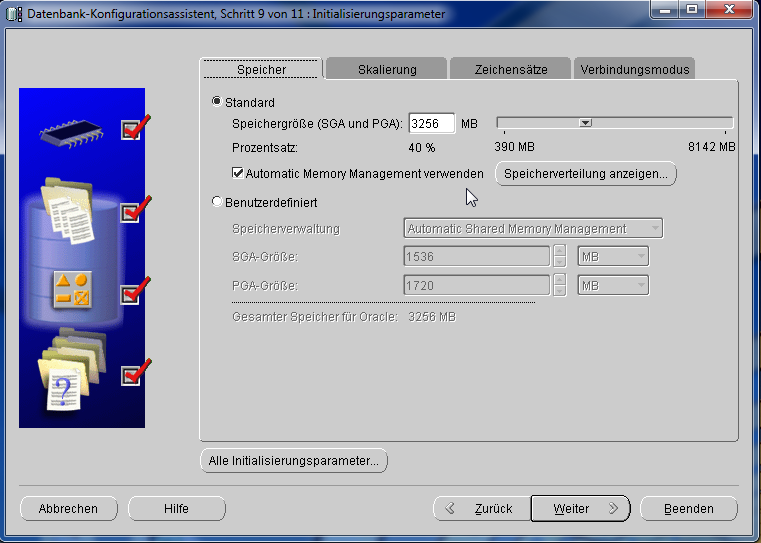This screenshot has height=543, width=761.
Task: Click the Java application icon in title bar
Action: (15, 14)
